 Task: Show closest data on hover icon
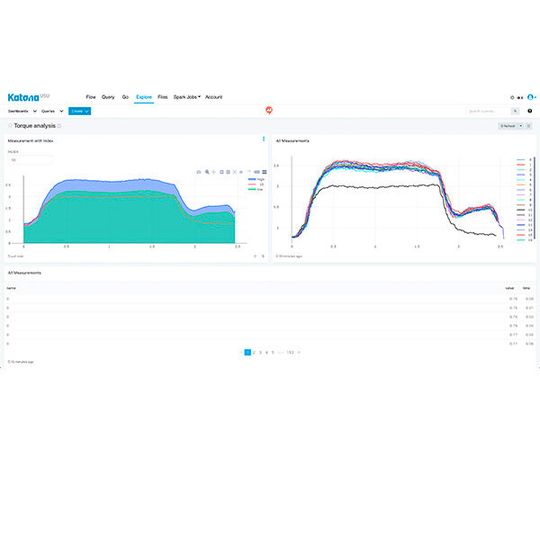click(x=257, y=172)
